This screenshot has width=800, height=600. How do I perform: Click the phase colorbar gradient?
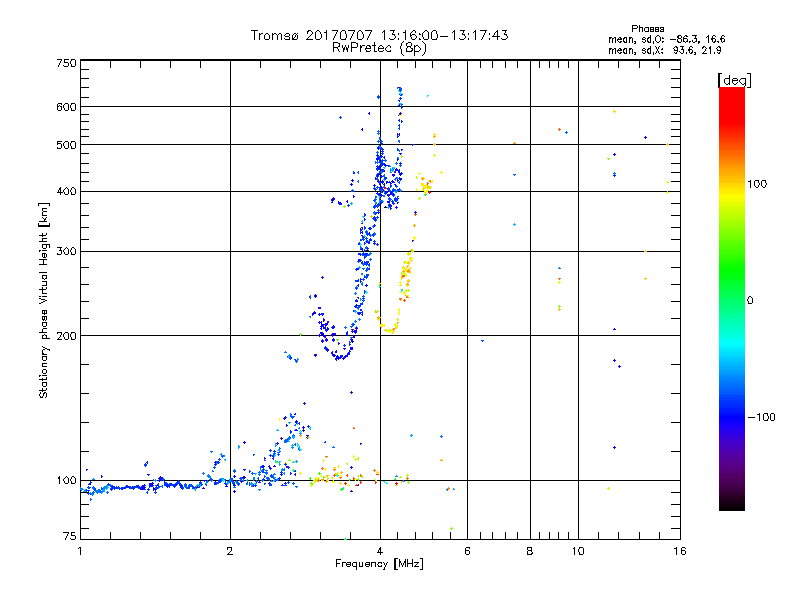pyautogui.click(x=732, y=298)
